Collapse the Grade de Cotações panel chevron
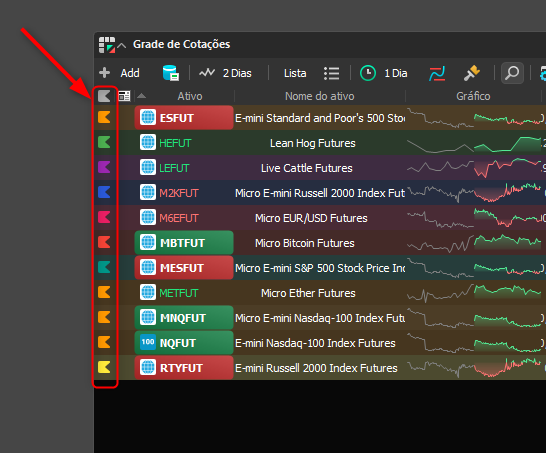 (122, 46)
